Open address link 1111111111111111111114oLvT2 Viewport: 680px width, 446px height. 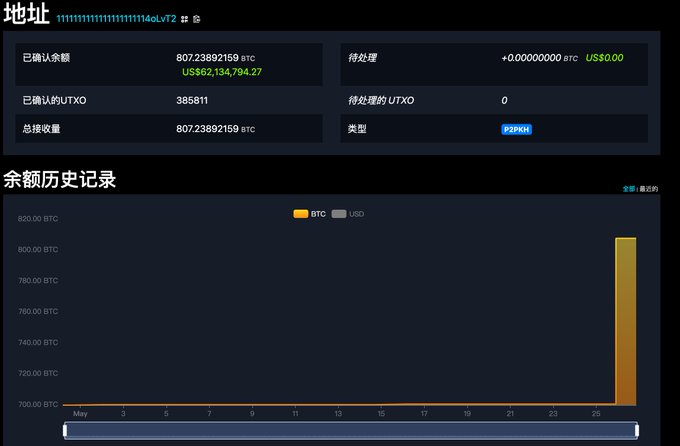(x=116, y=19)
